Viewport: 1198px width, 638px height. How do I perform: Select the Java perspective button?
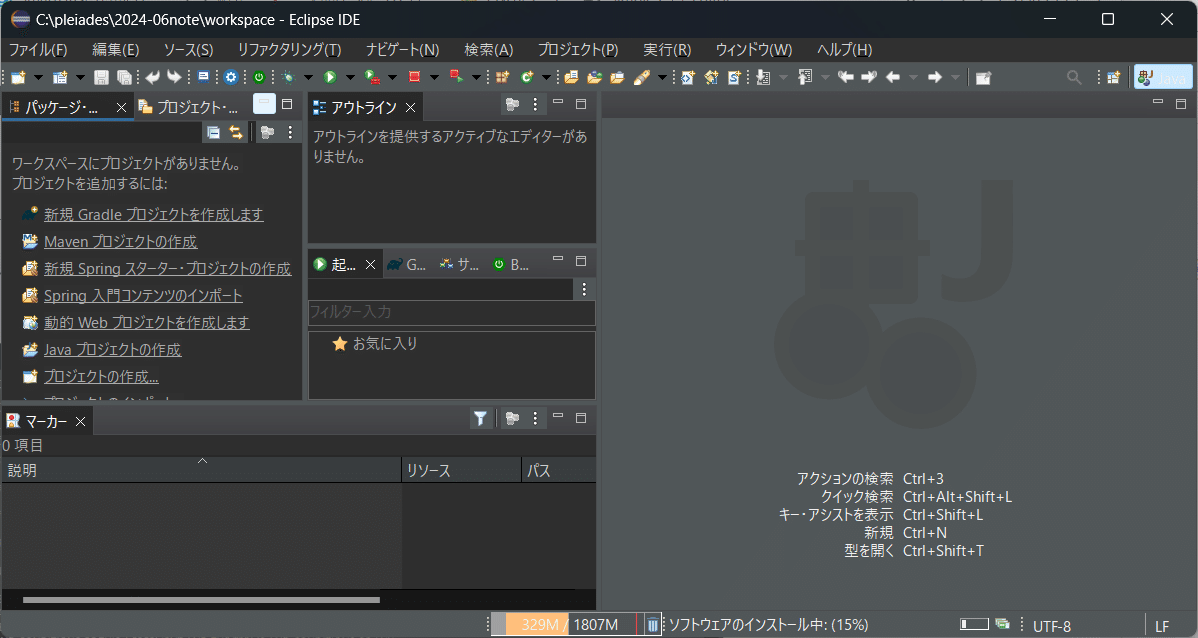1162,77
